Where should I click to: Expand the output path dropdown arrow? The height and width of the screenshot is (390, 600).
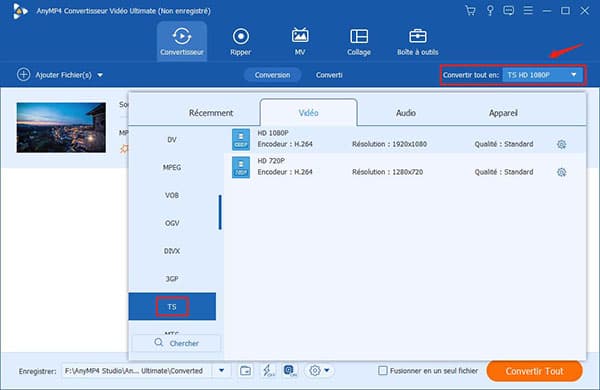click(222, 370)
